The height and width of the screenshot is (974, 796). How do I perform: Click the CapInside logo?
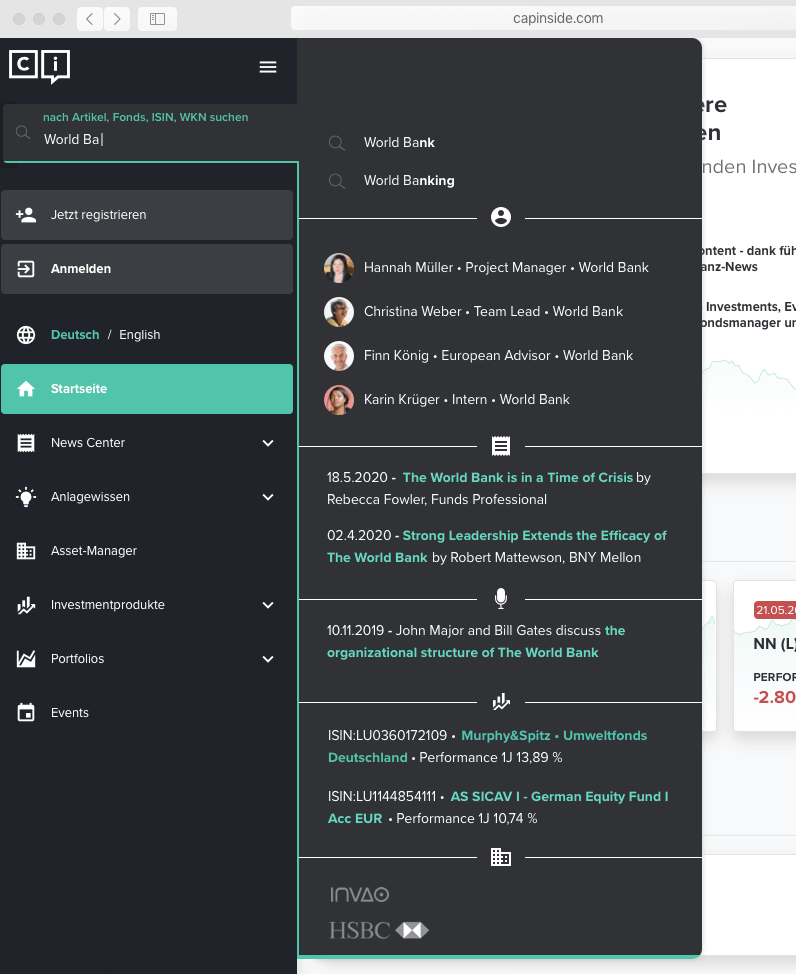point(40,65)
